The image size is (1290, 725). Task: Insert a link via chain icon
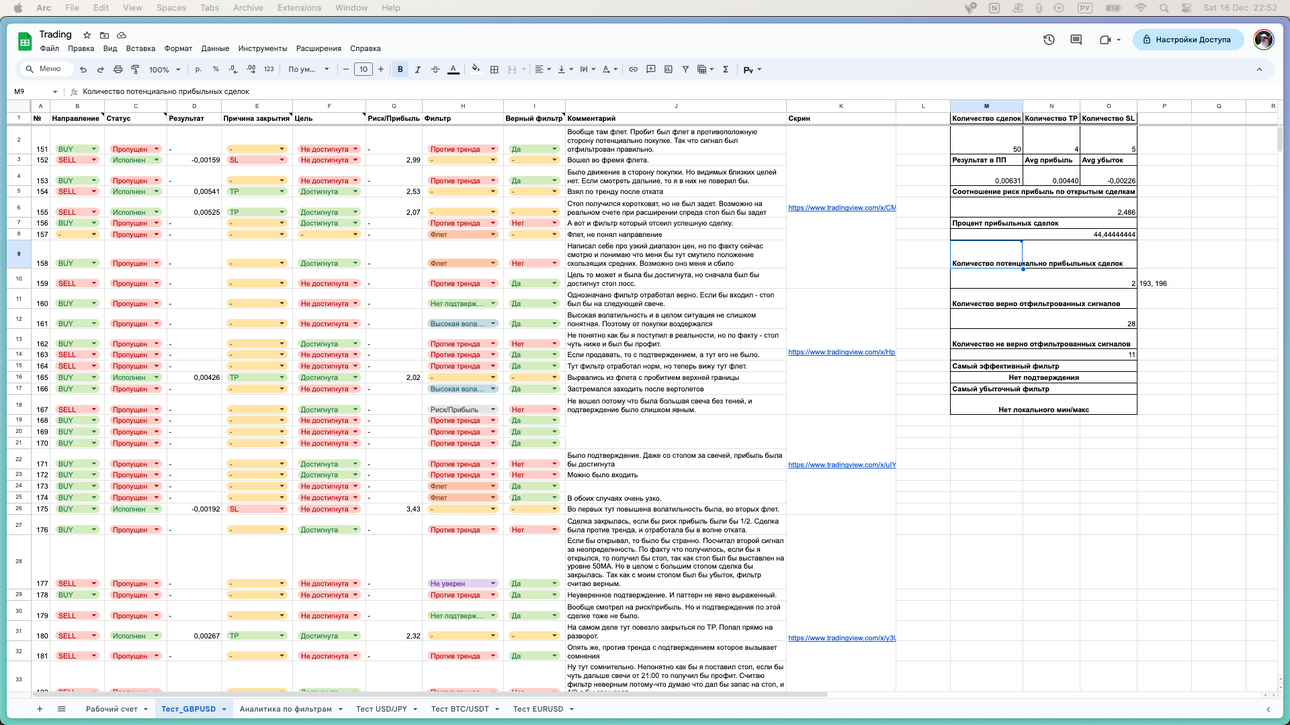pos(633,70)
